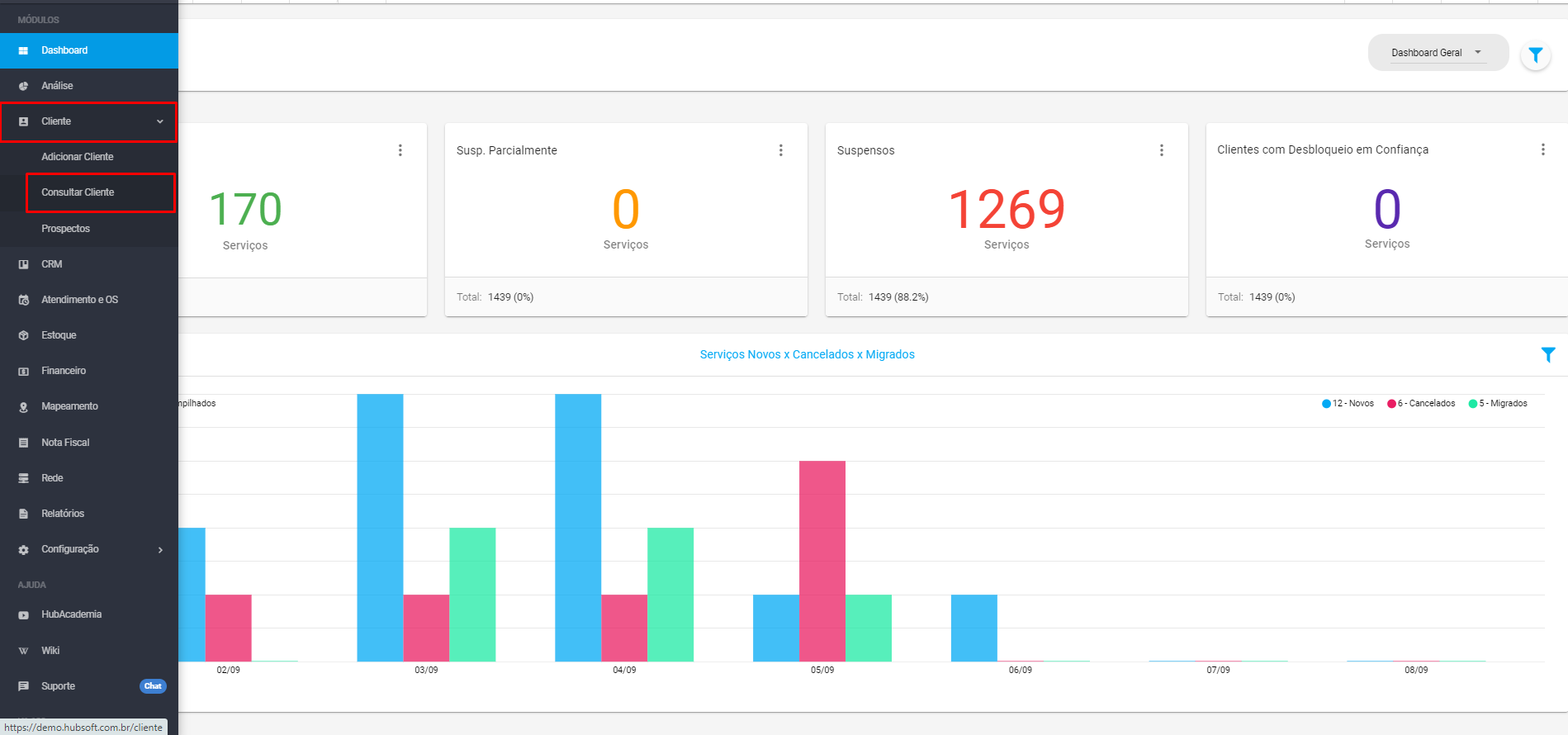Click the Wiki W icon
Screen dimensions: 1568x735
(x=23, y=651)
